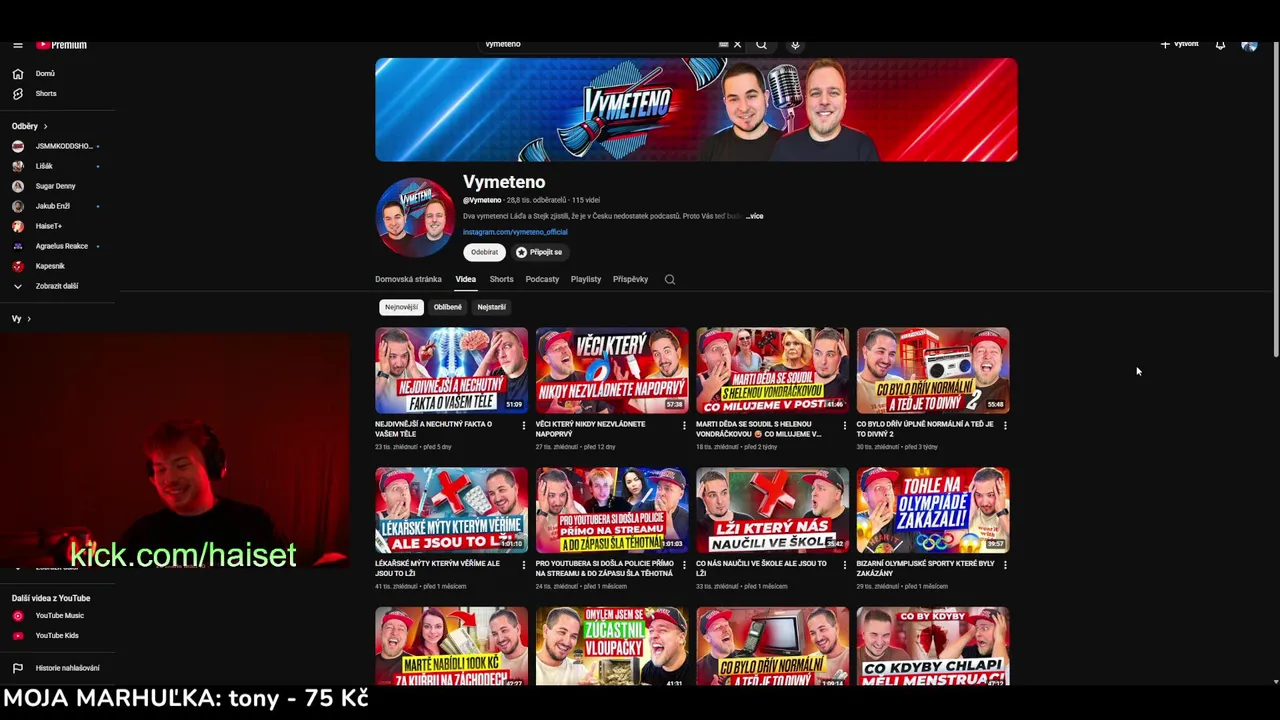
Task: Clear the search box with X
Action: click(738, 44)
